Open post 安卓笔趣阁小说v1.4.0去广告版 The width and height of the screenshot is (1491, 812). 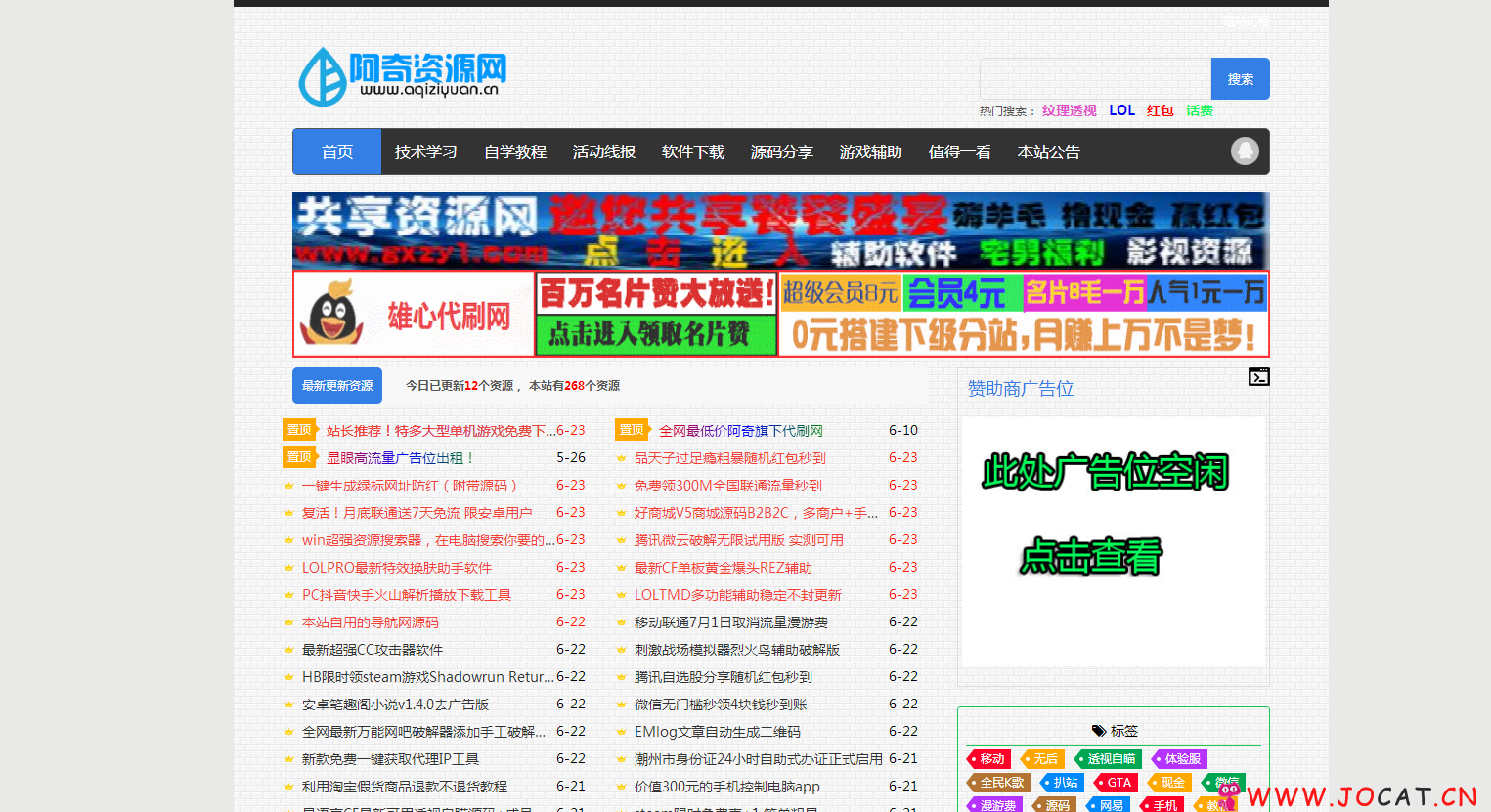tap(396, 705)
